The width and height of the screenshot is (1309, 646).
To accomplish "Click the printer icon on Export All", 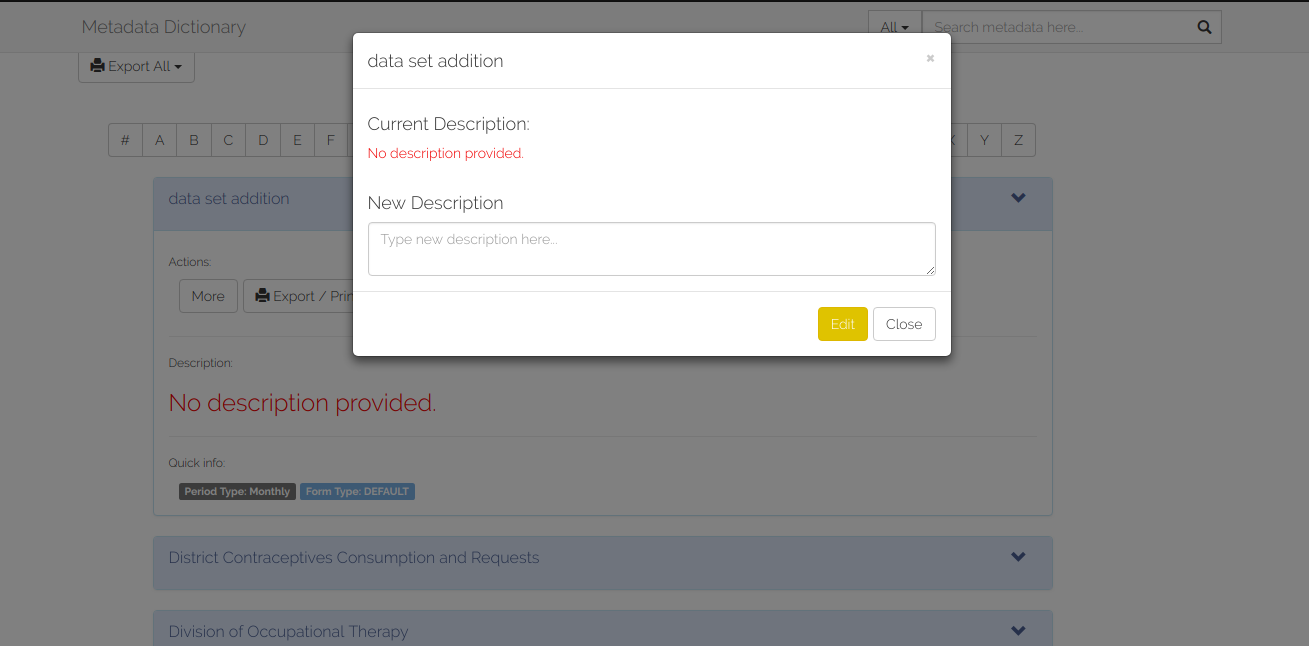I will [97, 66].
